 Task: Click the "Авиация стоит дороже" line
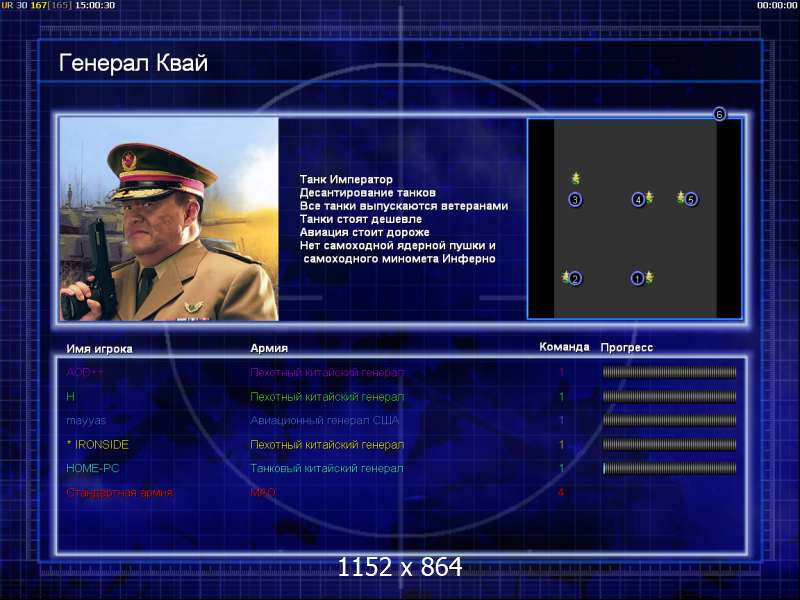pyautogui.click(x=364, y=233)
